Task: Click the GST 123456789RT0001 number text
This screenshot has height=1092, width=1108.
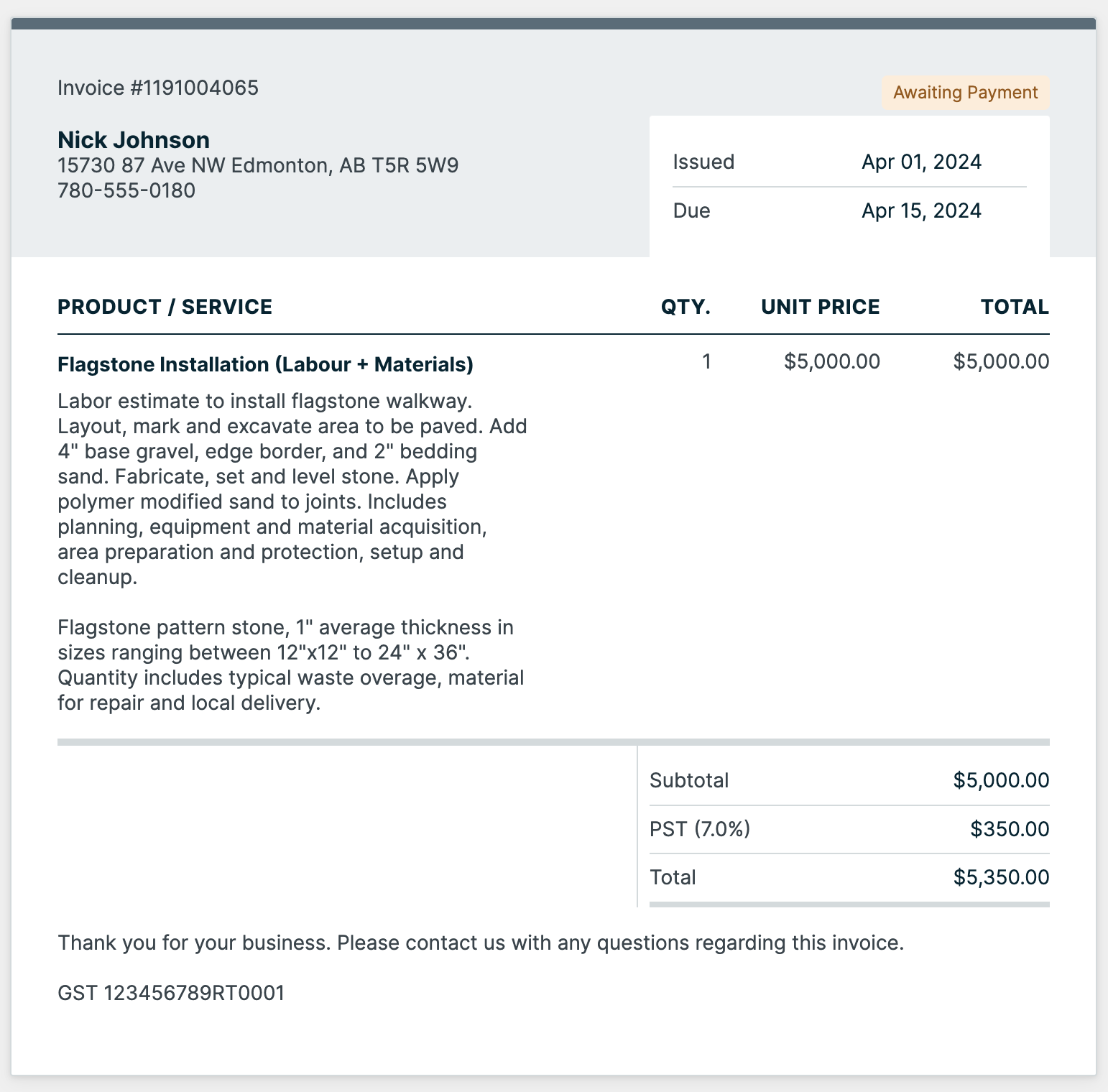Action: [171, 993]
